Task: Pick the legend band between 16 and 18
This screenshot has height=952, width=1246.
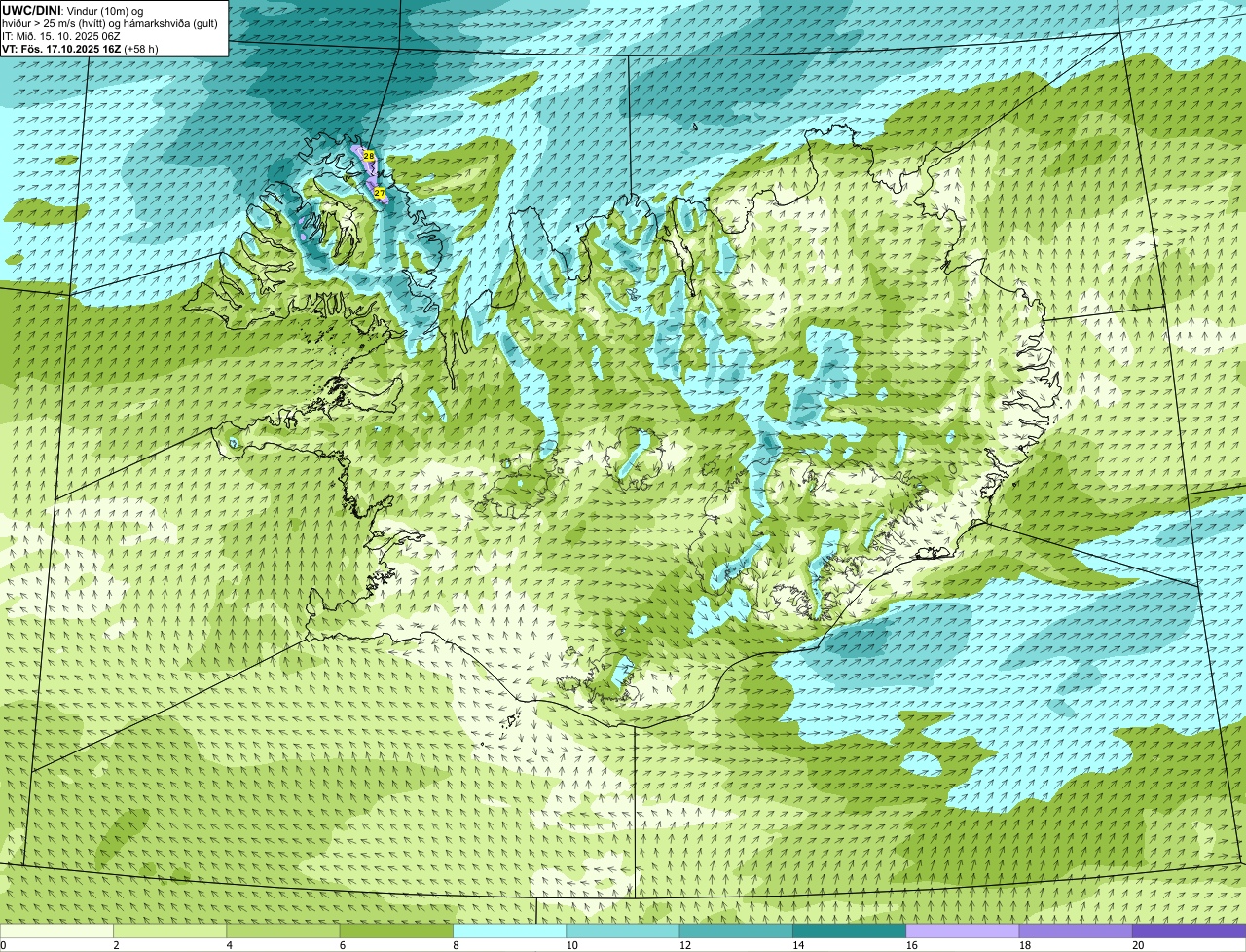Action: pos(963,931)
